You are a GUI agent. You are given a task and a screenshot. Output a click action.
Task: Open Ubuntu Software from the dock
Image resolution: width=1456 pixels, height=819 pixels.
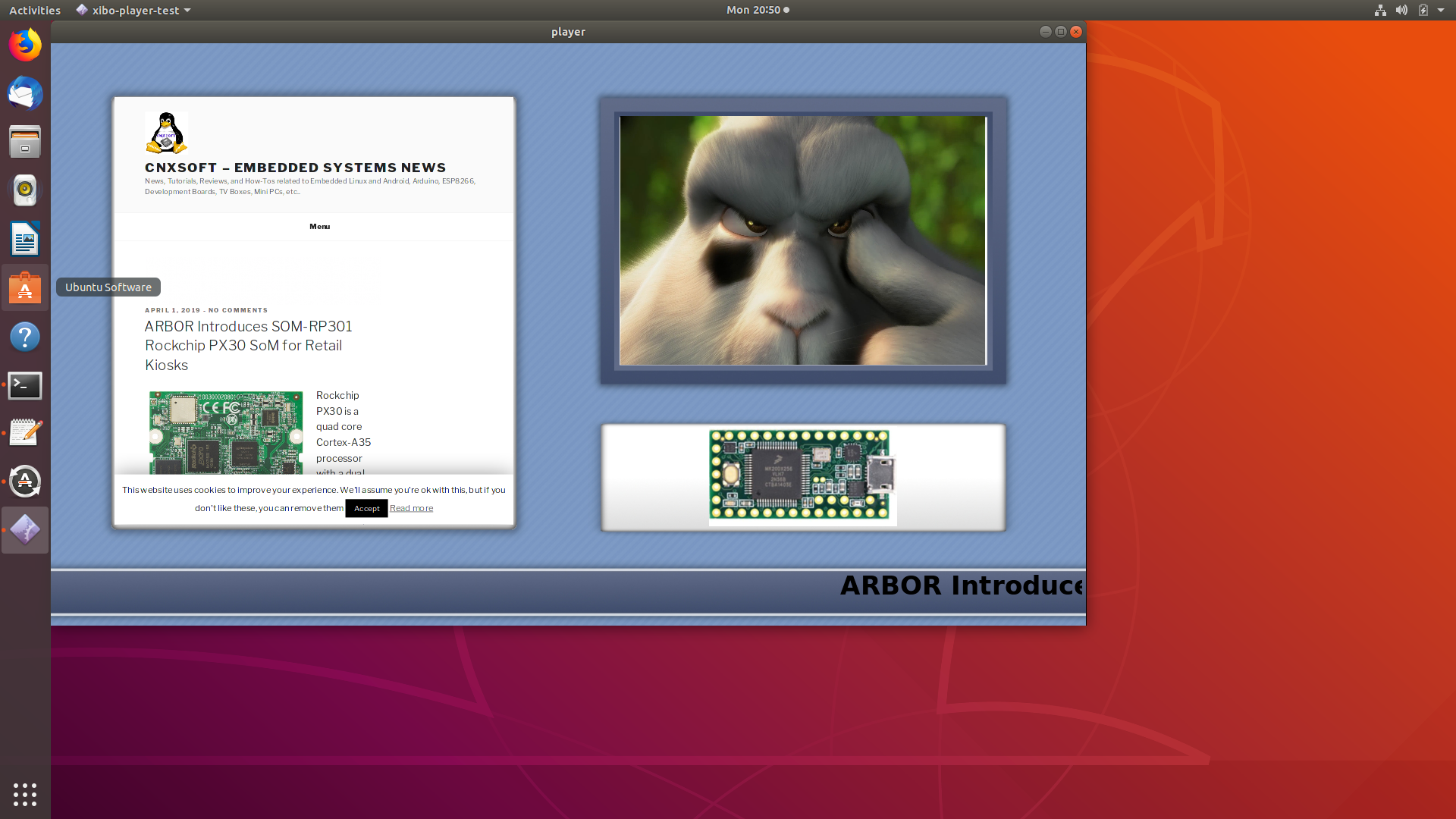coord(25,287)
